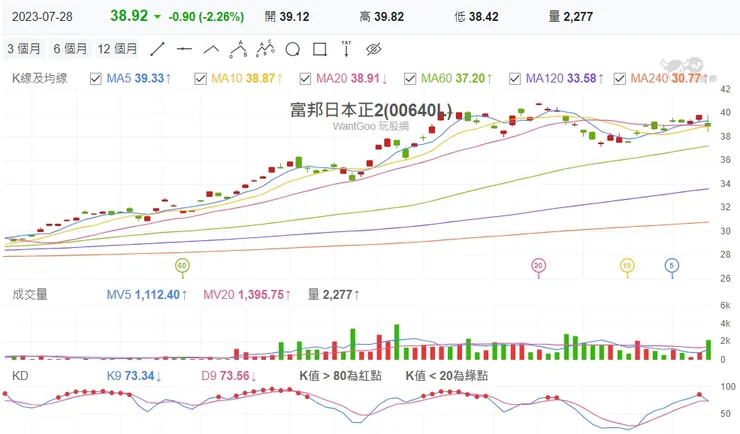Image resolution: width=740 pixels, height=434 pixels.
Task: Switch chart range to 12 個月
Action: tap(117, 49)
